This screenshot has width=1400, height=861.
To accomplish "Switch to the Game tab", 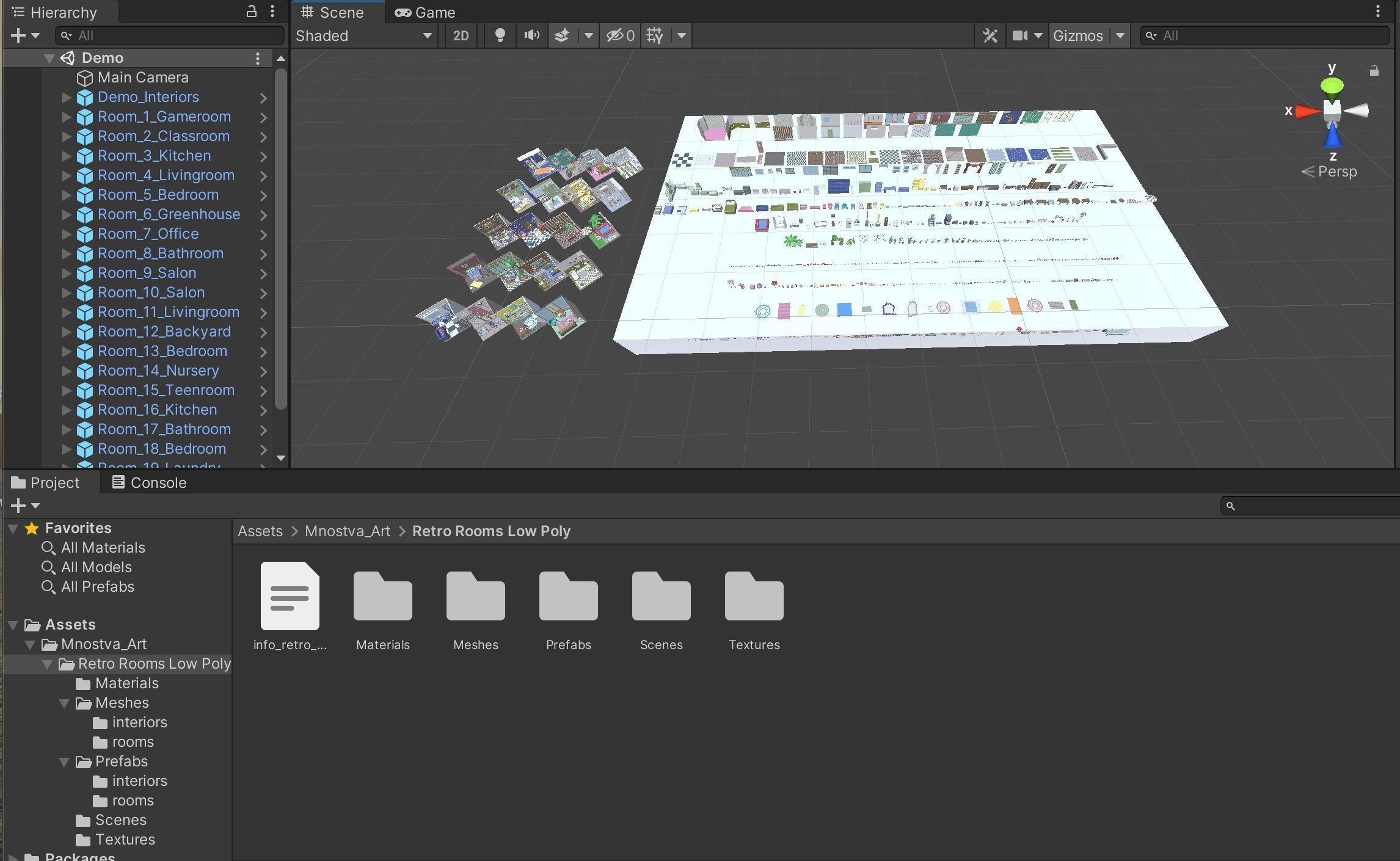I will [425, 12].
